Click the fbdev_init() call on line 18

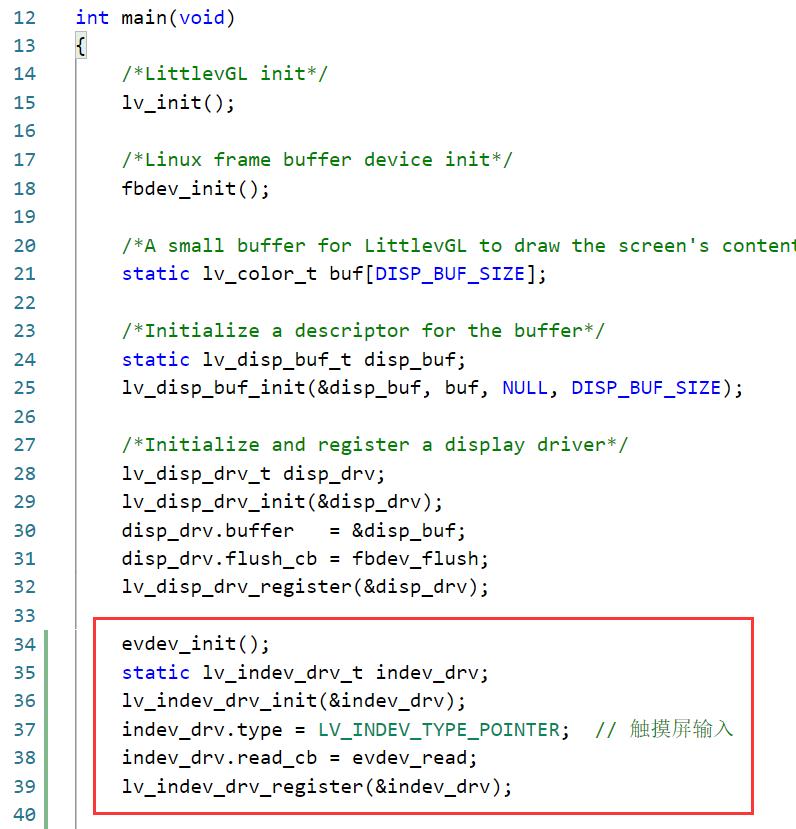point(196,189)
